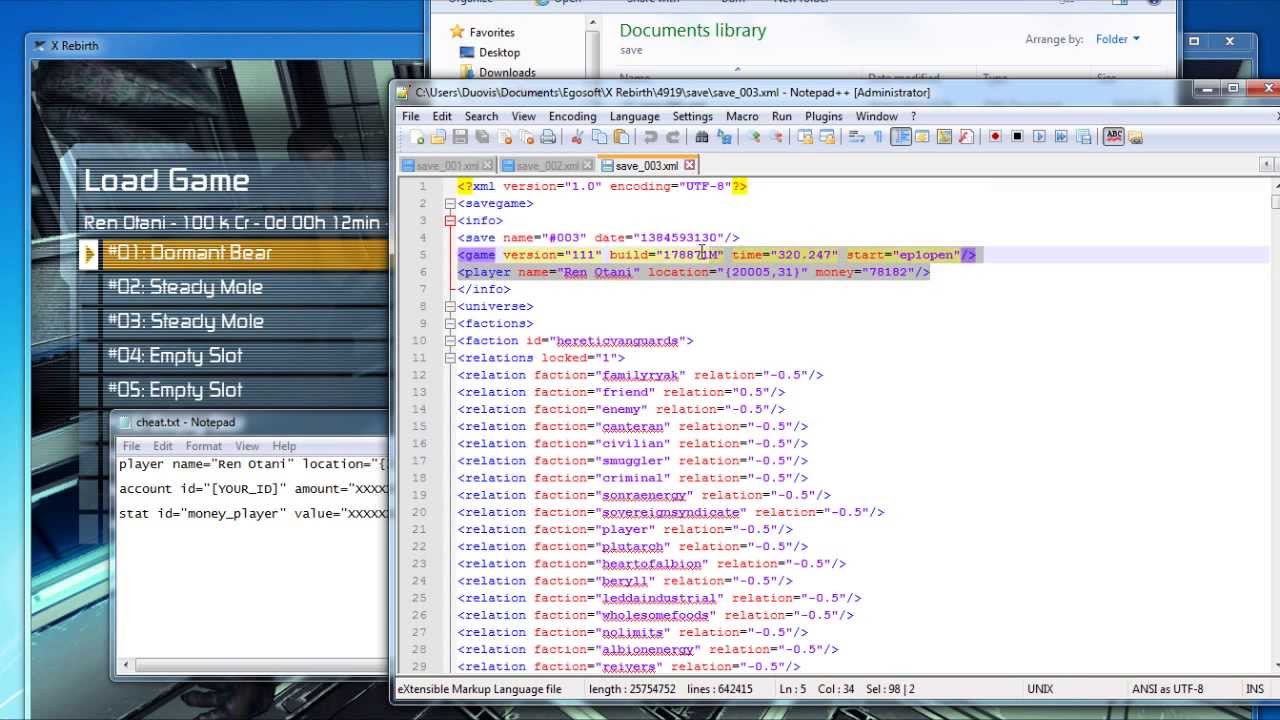Collapse the faction id fold on line 10
1280x720 pixels.
pyautogui.click(x=450, y=340)
